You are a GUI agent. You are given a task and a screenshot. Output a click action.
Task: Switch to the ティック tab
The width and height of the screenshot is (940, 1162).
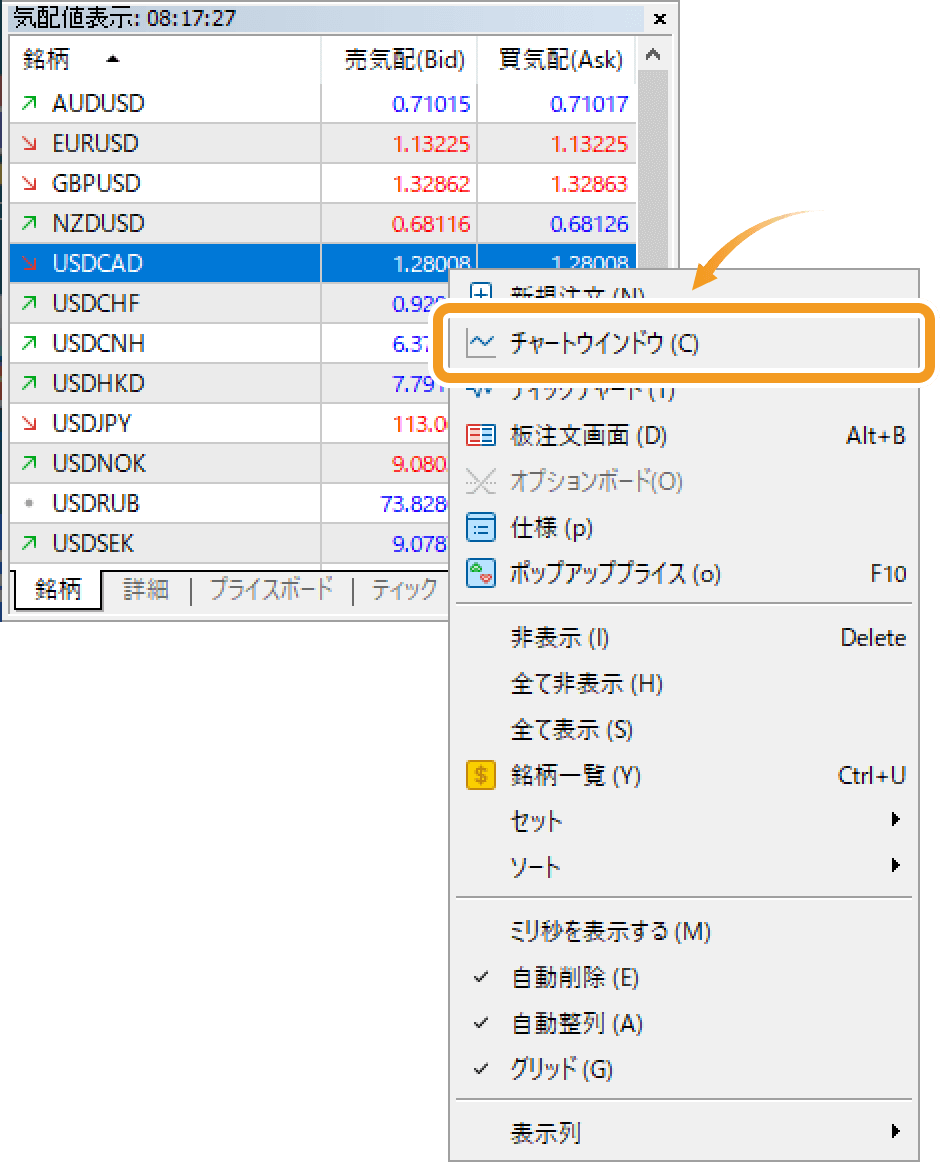pos(404,590)
